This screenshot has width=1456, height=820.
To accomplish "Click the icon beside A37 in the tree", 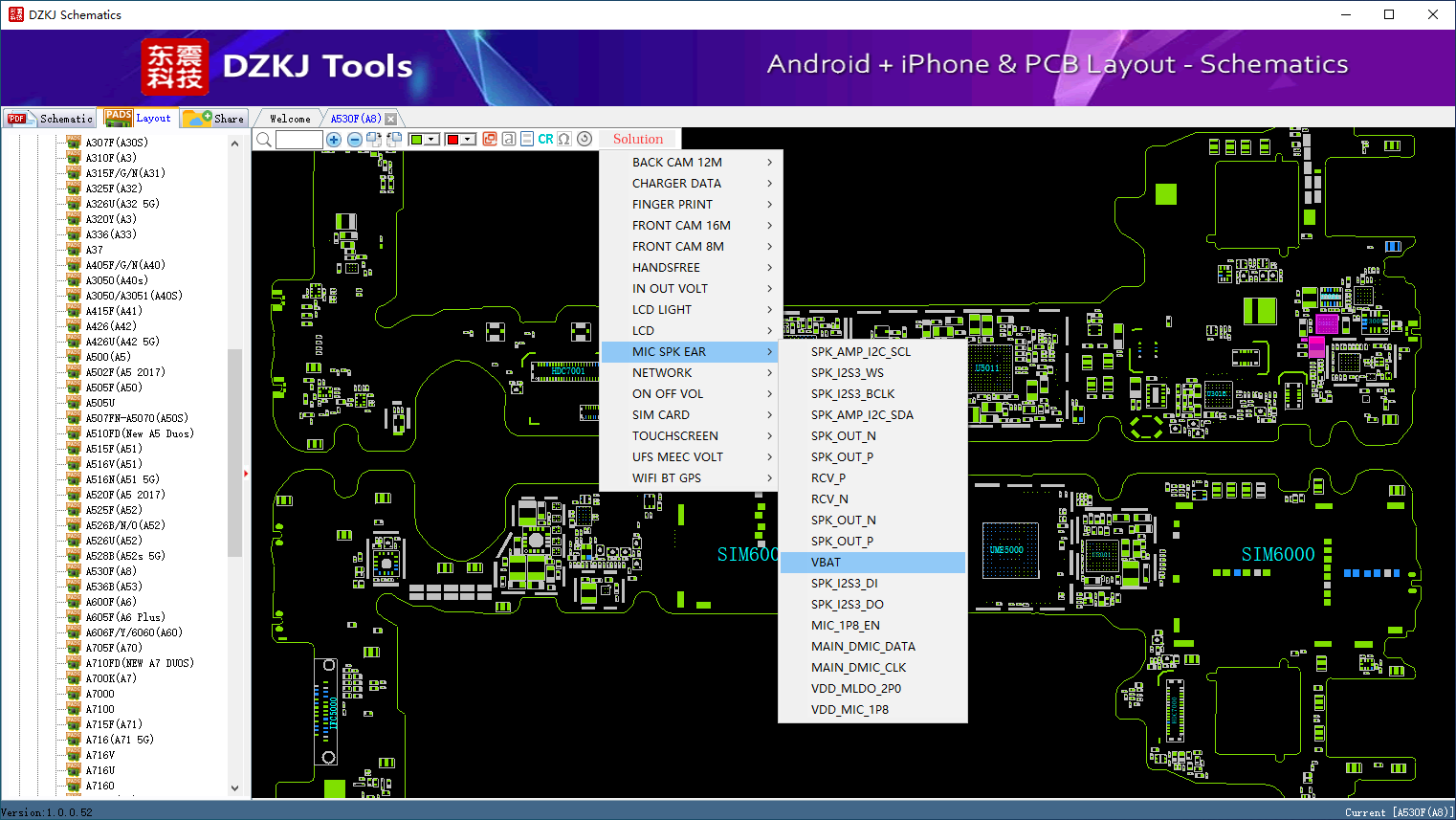I will point(74,250).
